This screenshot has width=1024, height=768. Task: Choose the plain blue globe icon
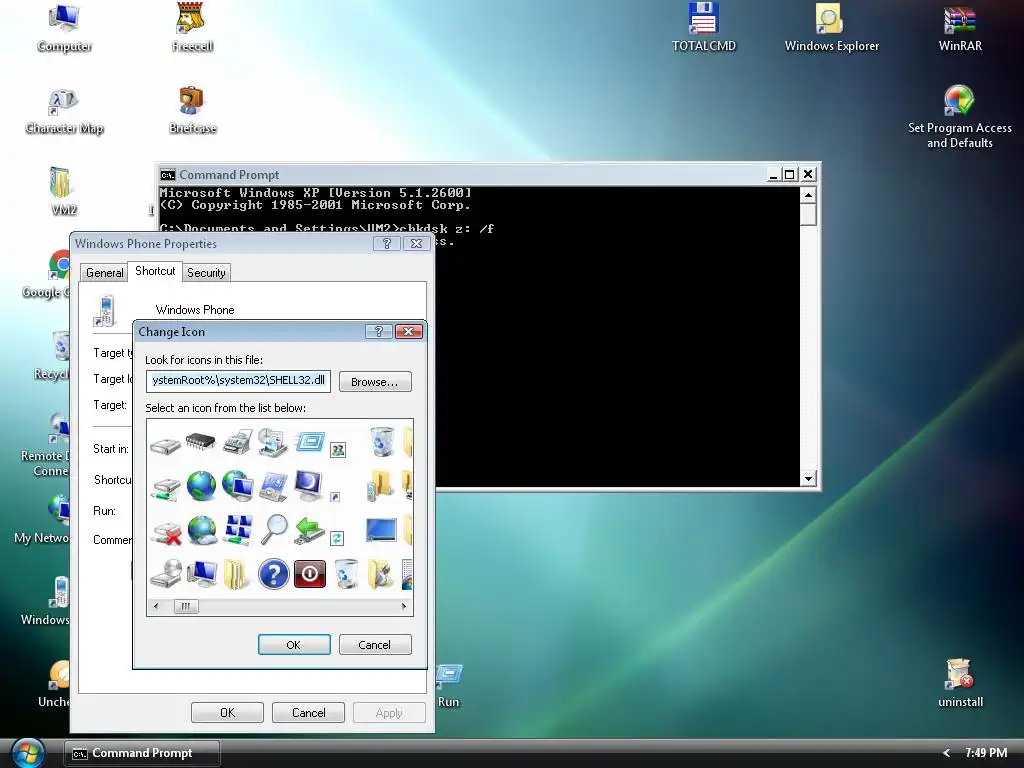(201, 486)
